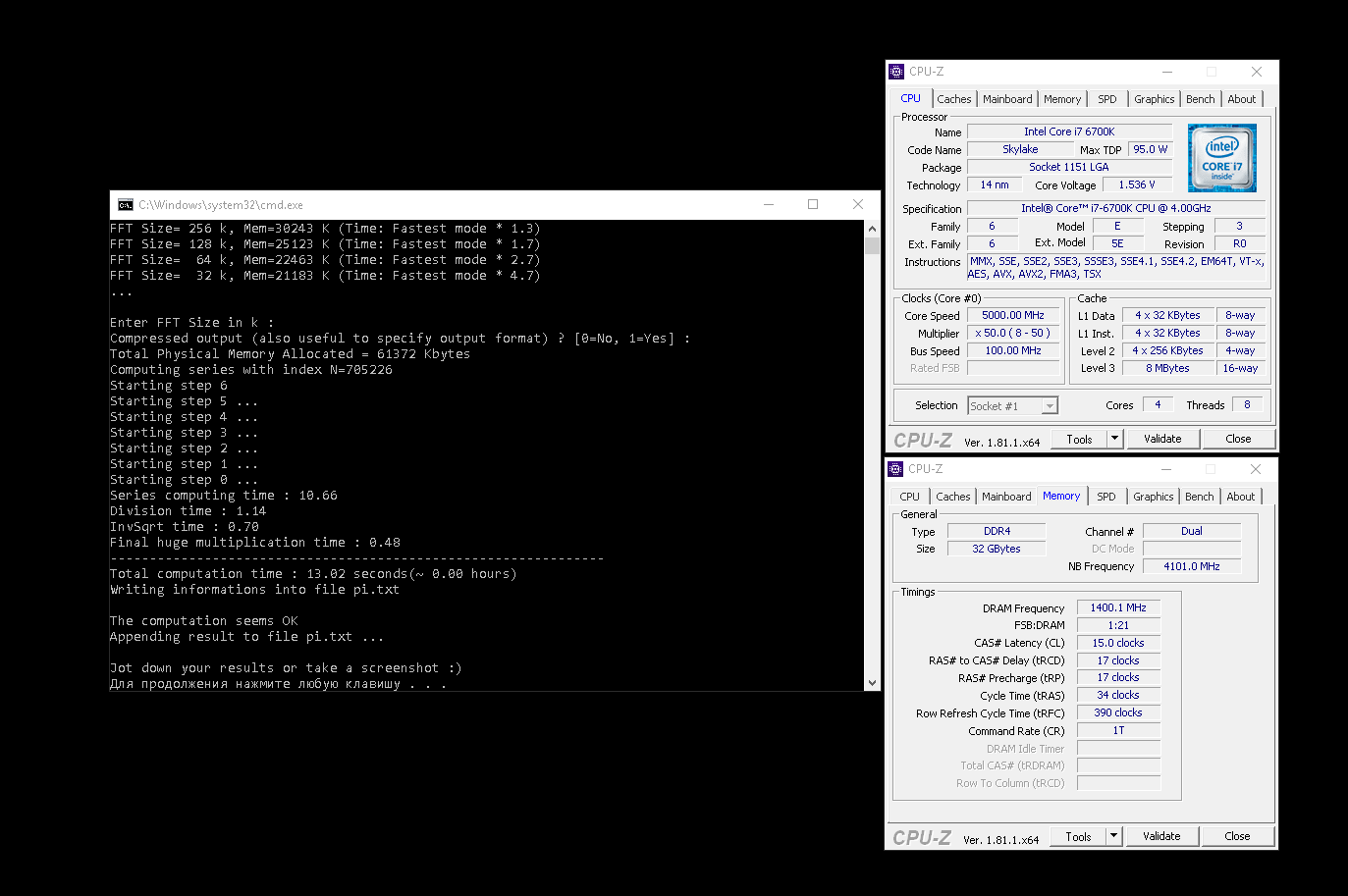1348x896 pixels.
Task: Expand the Socket #1 selection combo box
Action: (1050, 405)
